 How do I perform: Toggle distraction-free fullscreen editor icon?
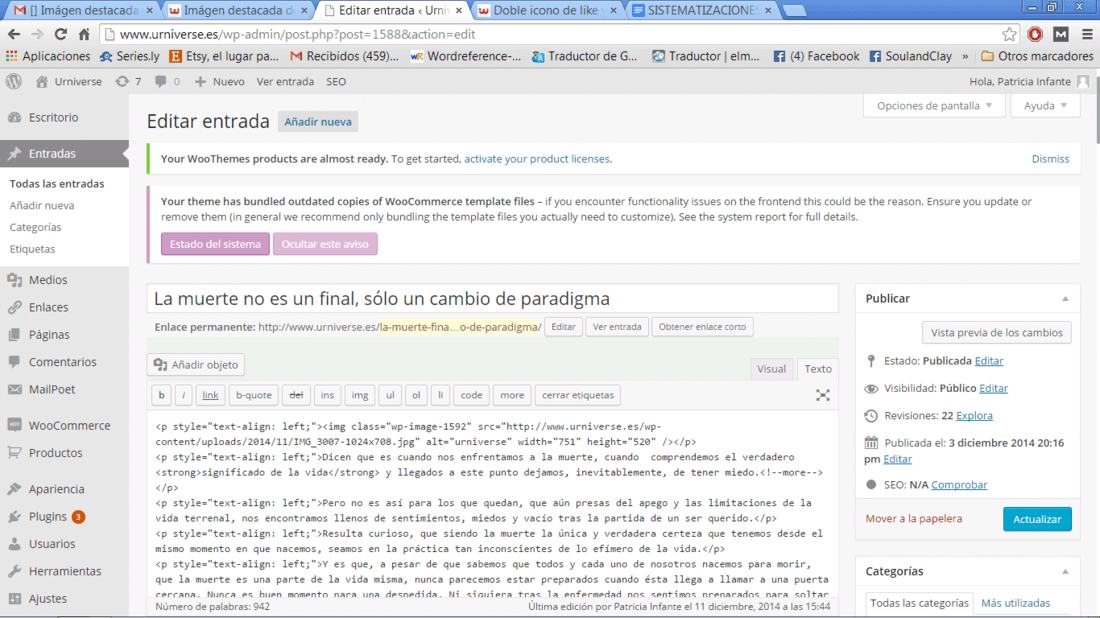(x=823, y=395)
